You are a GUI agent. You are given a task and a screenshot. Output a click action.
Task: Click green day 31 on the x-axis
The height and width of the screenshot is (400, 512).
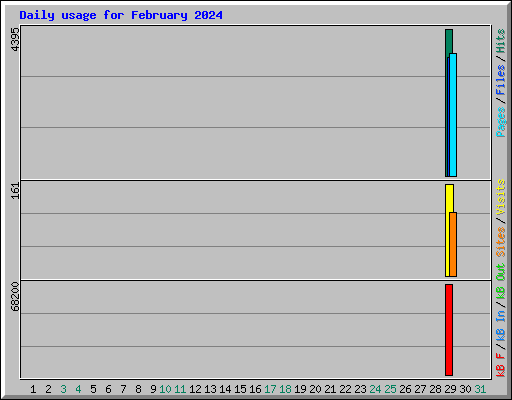(480, 389)
